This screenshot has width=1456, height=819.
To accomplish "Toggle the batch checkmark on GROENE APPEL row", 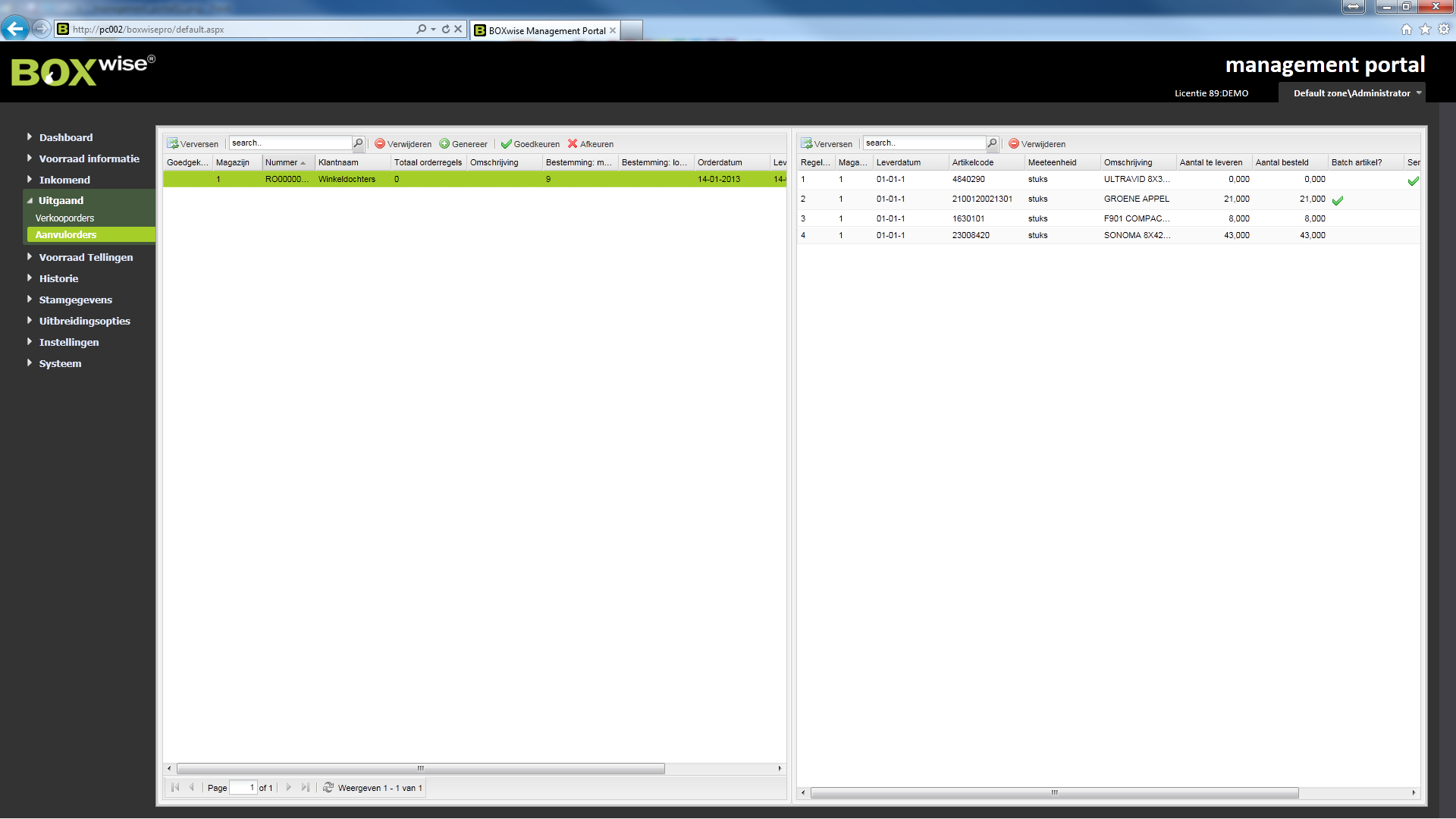I will tap(1338, 201).
